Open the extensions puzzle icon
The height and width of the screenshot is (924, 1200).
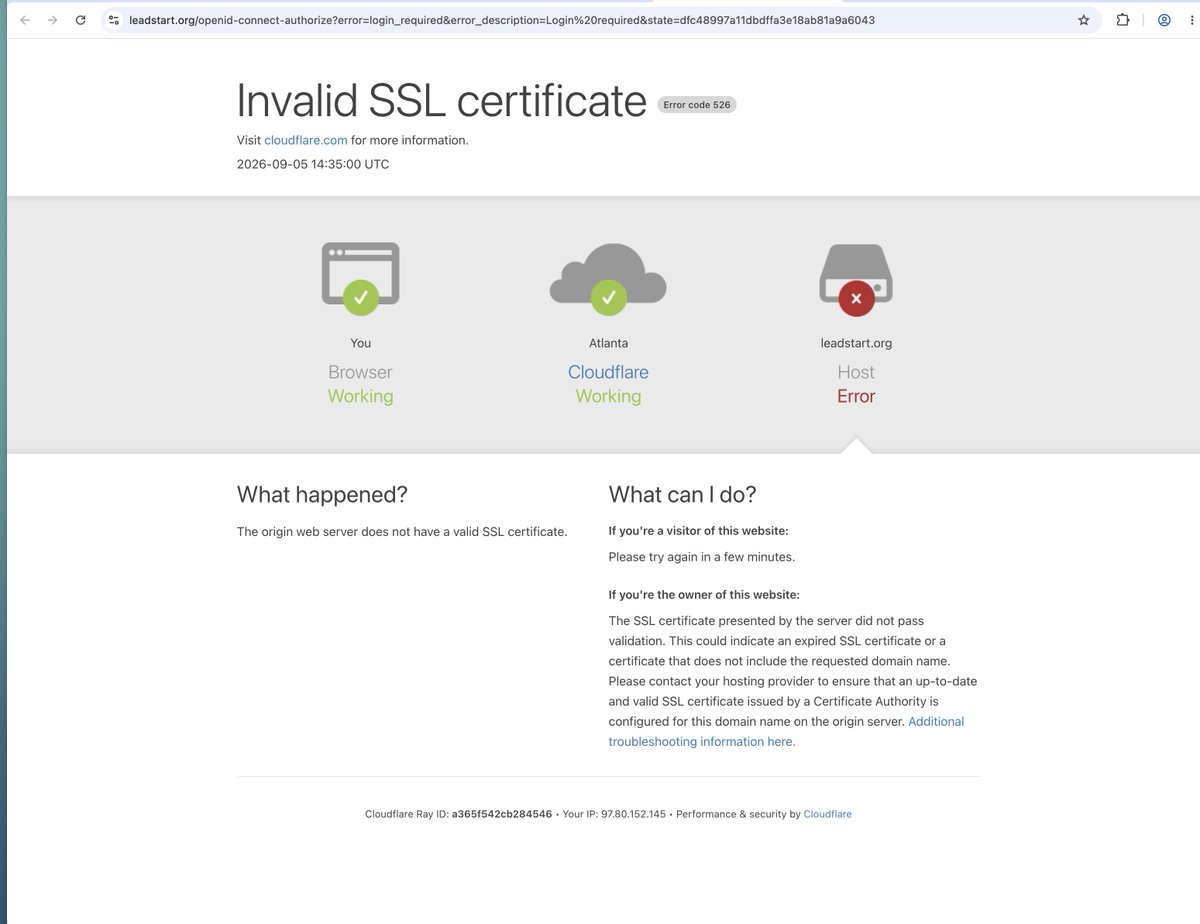point(1123,20)
